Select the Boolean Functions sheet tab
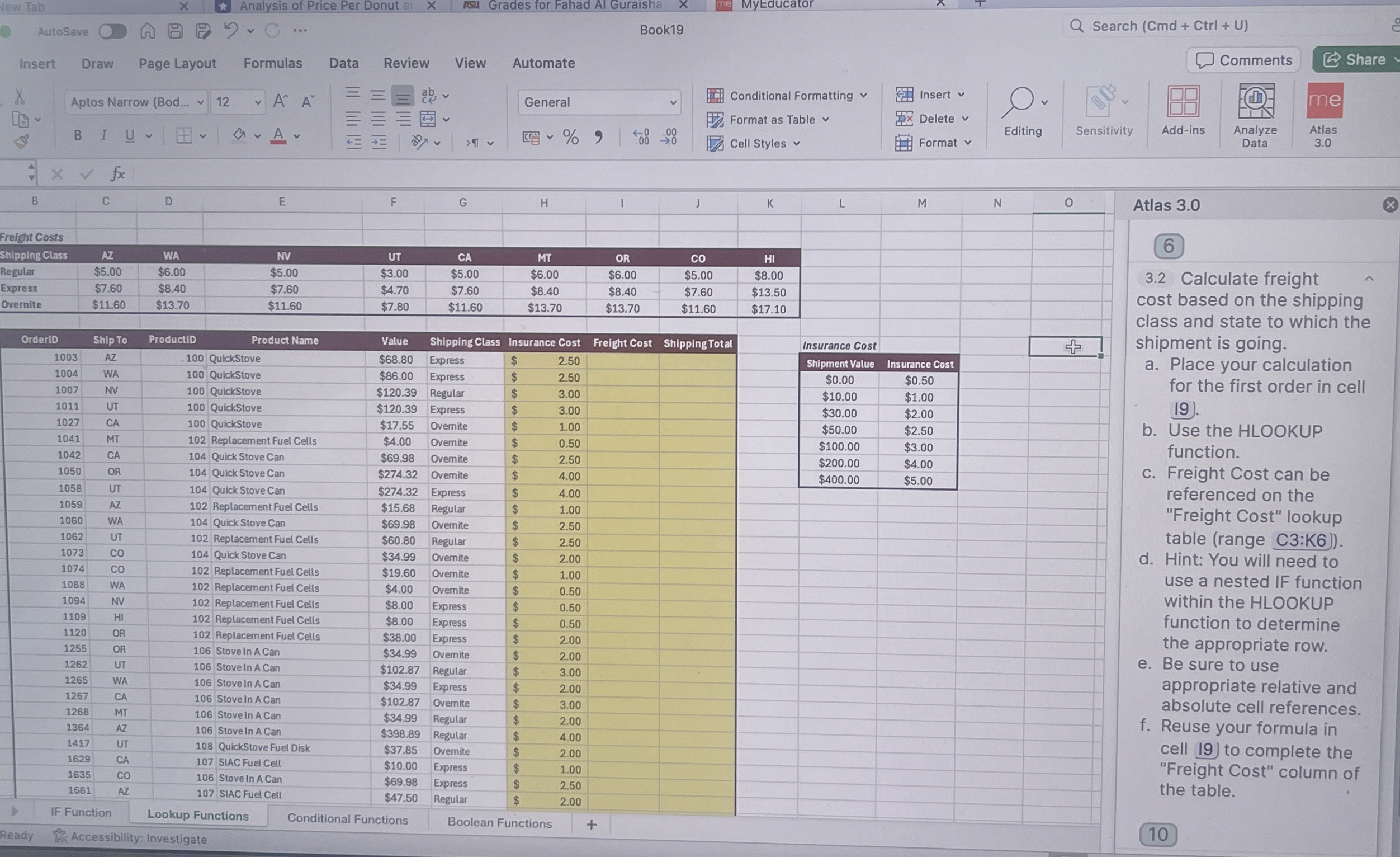 tap(499, 822)
